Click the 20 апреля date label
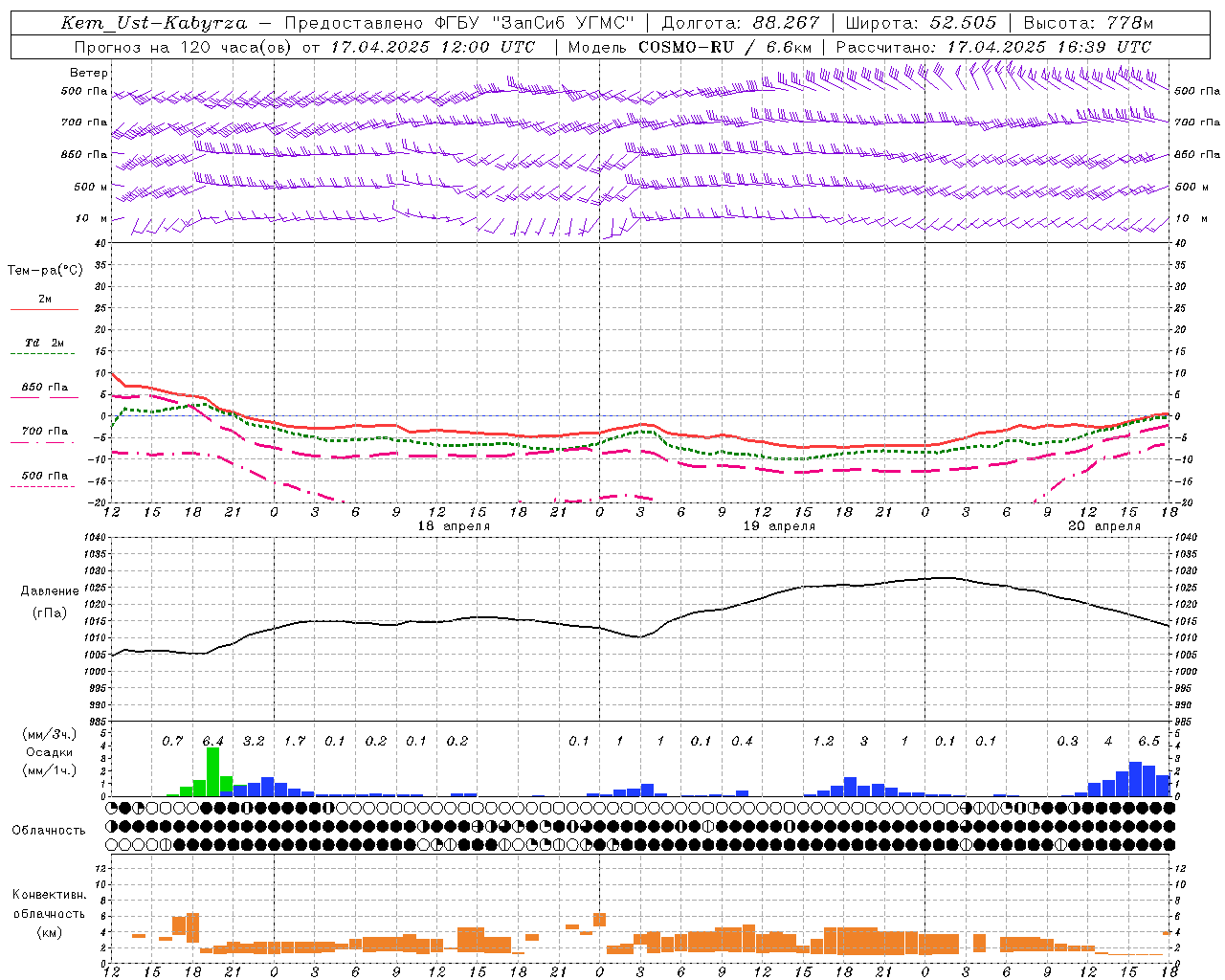 pos(1104,526)
